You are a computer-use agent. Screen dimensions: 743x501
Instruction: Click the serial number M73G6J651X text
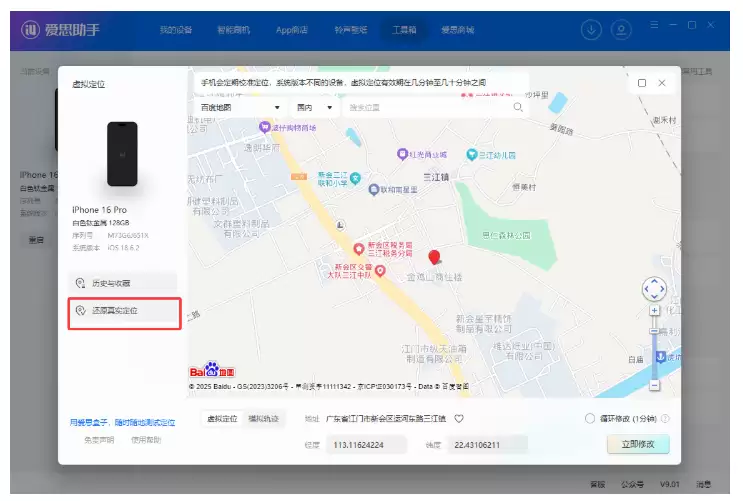pyautogui.click(x=128, y=235)
